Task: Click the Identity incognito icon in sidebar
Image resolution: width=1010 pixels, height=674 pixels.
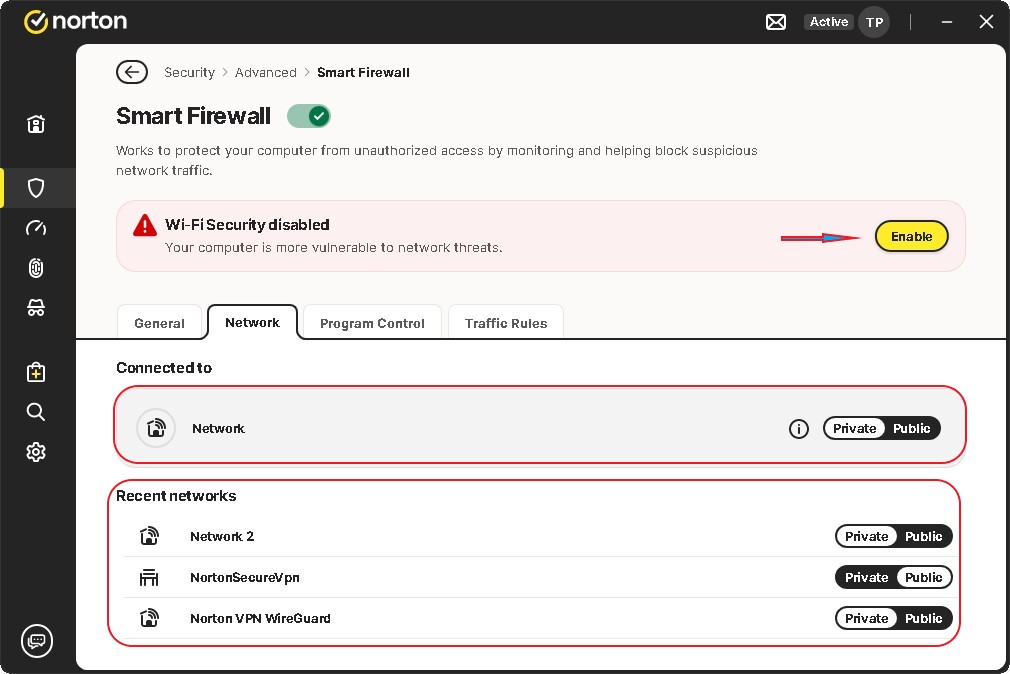Action: tap(36, 309)
